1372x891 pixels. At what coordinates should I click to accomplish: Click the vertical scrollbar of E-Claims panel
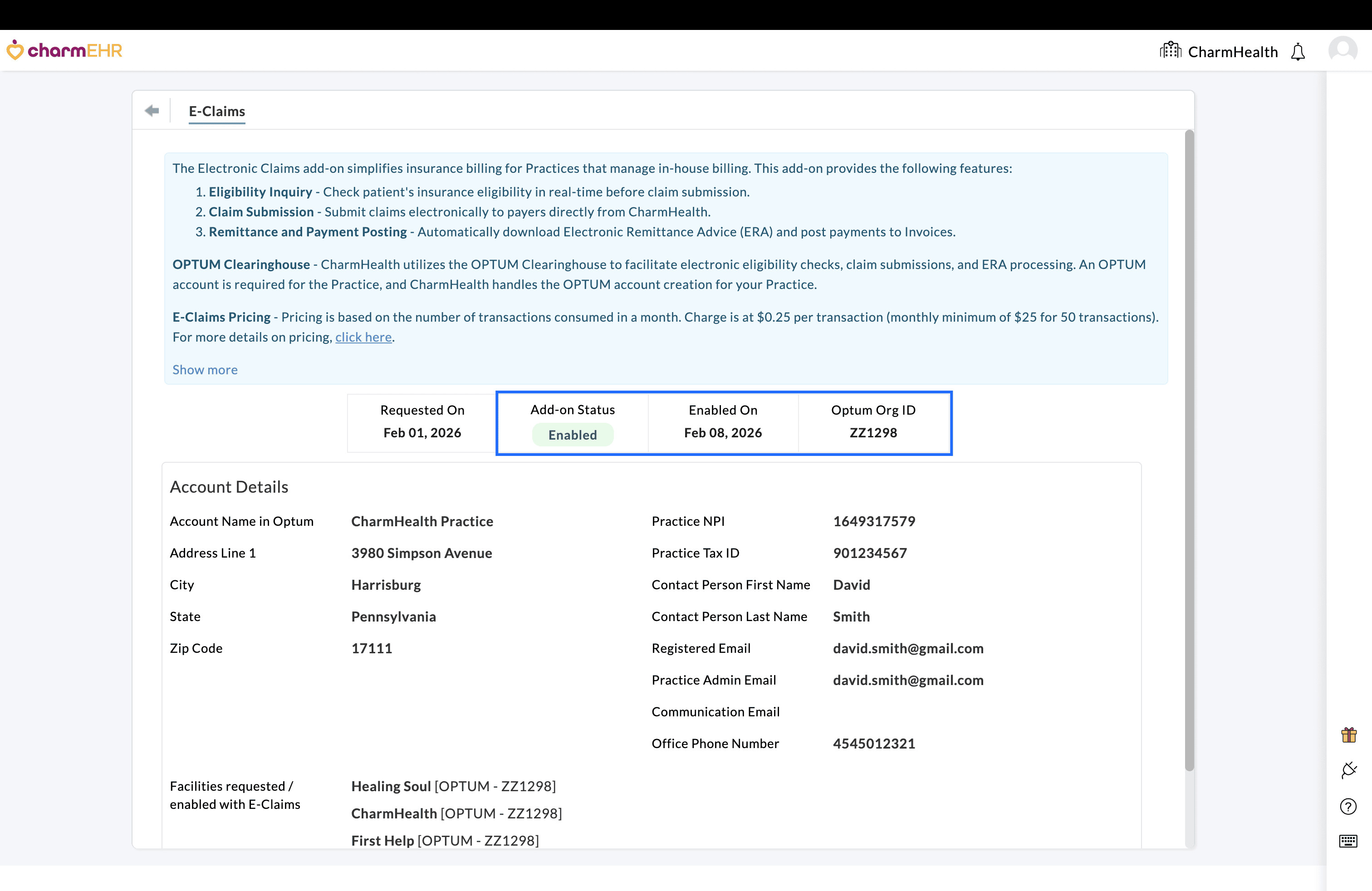1189,450
